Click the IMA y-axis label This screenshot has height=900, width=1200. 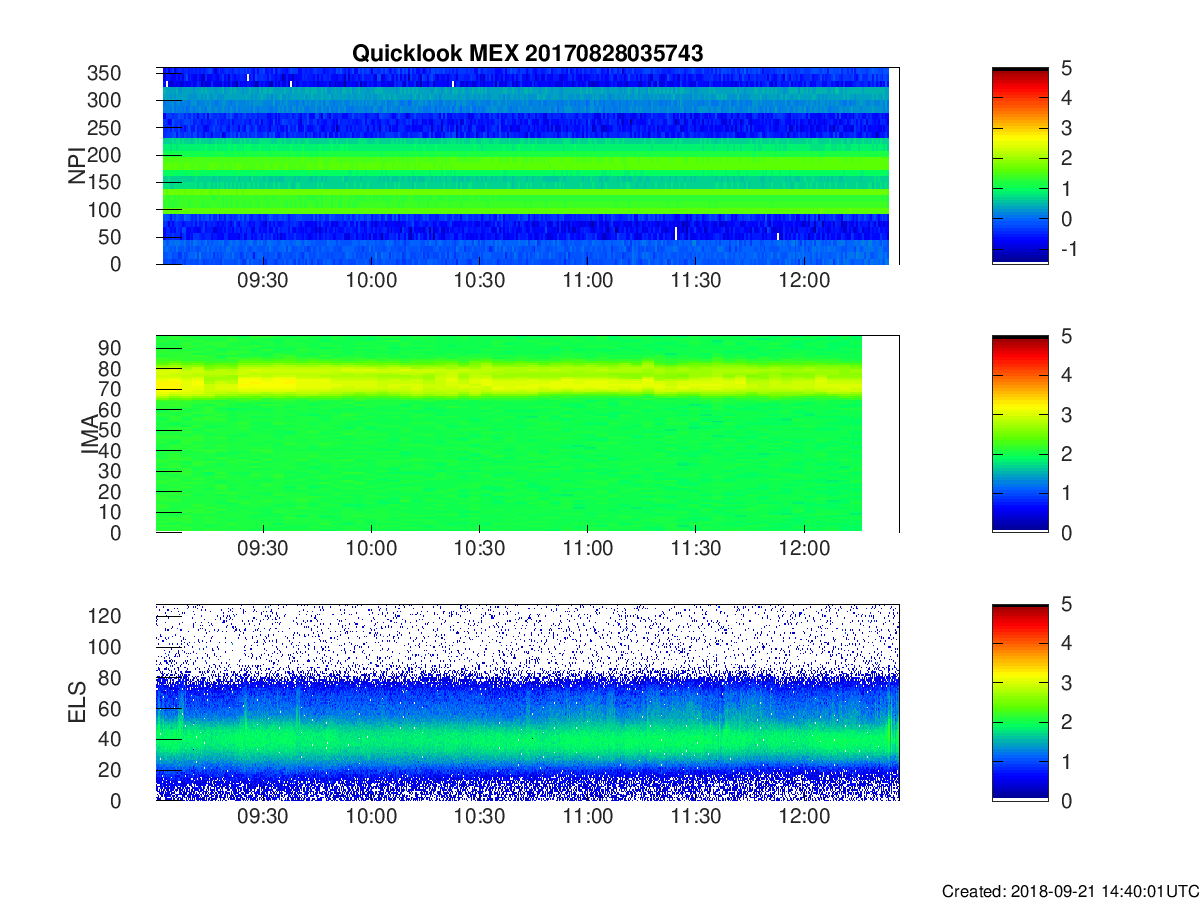pos(90,435)
